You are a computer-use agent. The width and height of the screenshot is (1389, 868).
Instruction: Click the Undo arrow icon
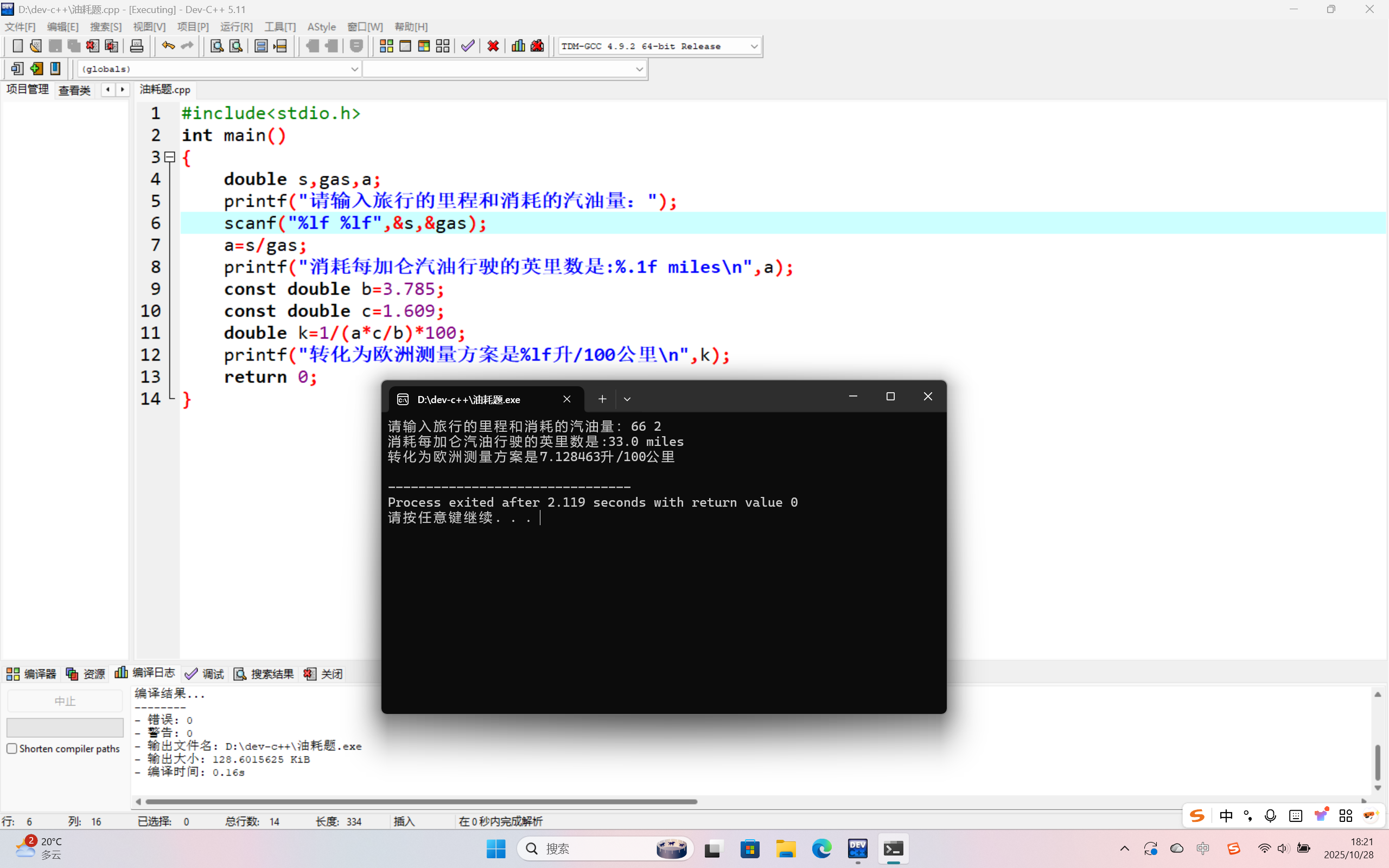(x=168, y=46)
